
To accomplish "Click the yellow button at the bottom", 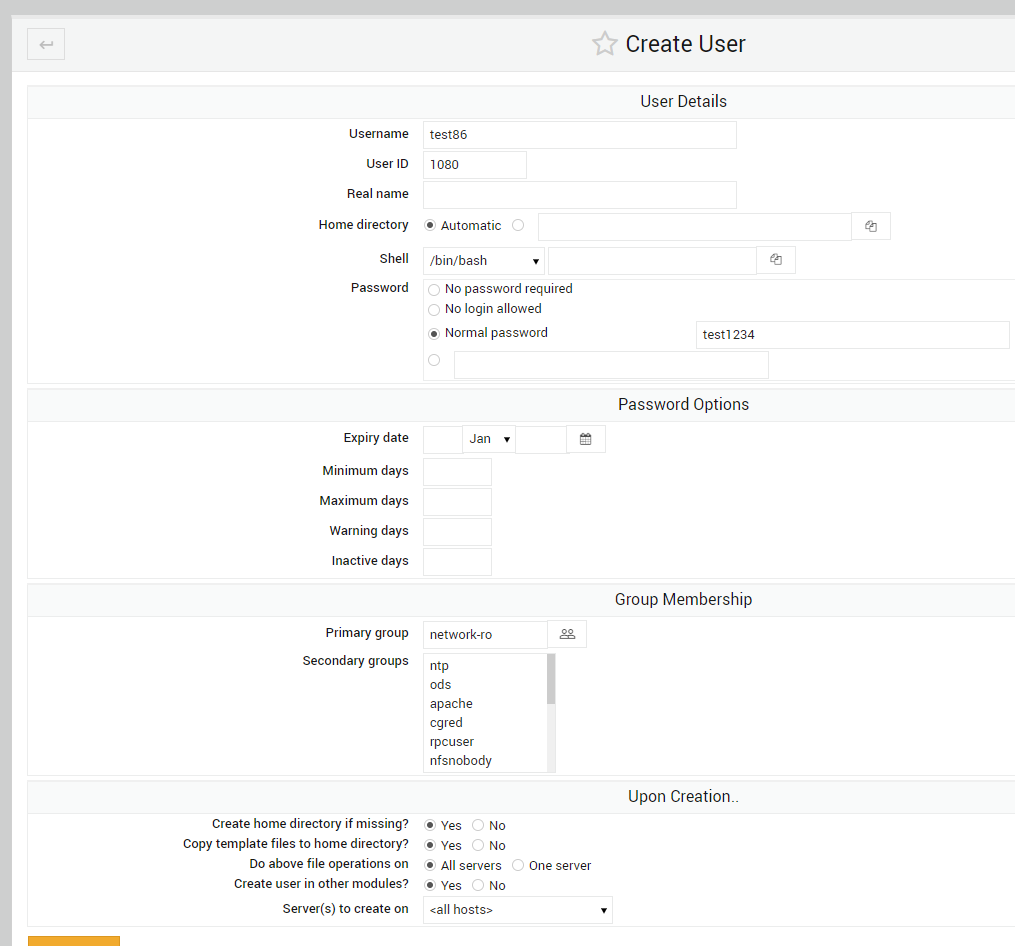I will pos(73,941).
